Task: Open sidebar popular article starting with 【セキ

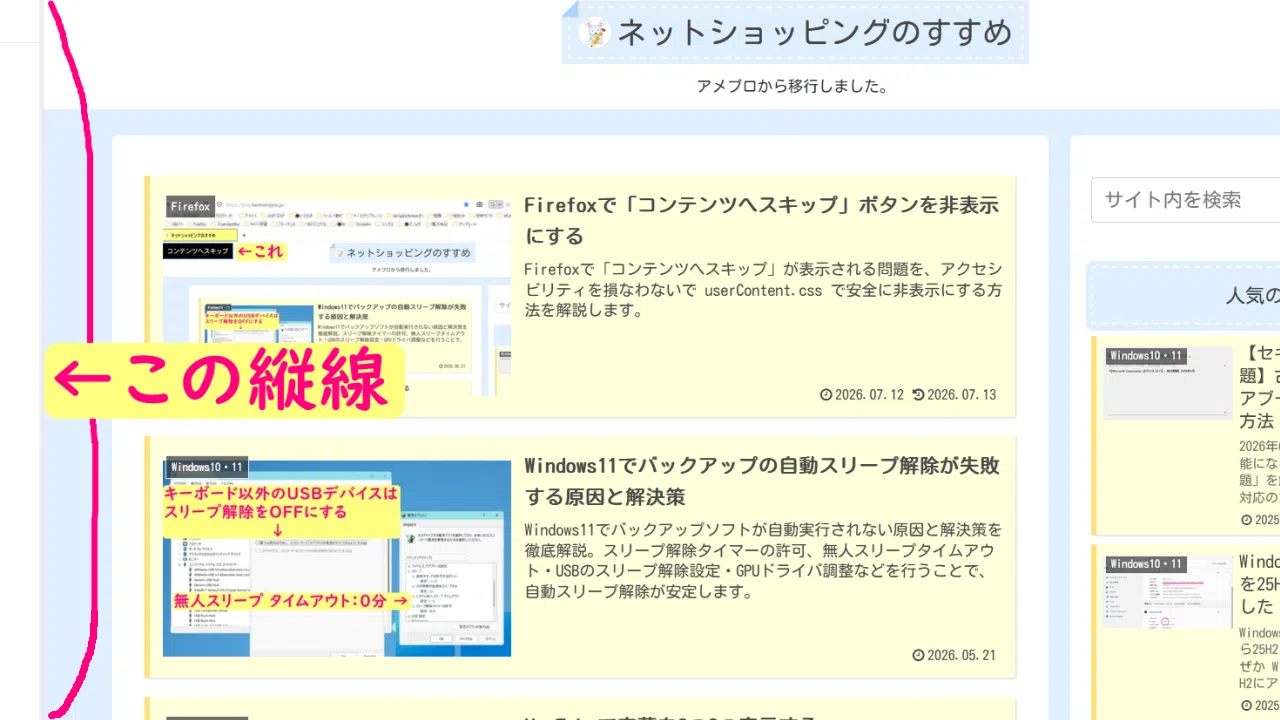Action: (1260, 387)
